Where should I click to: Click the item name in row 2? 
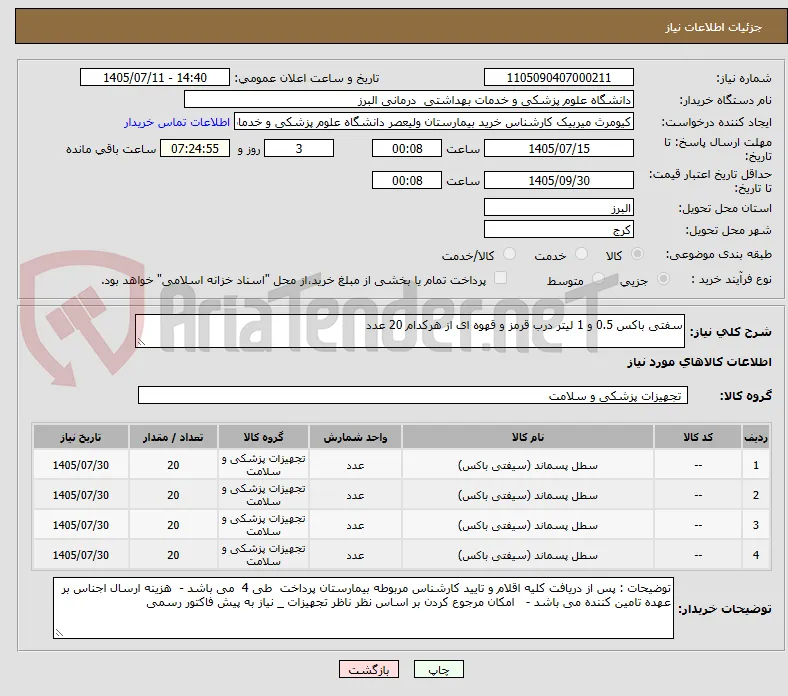(528, 495)
